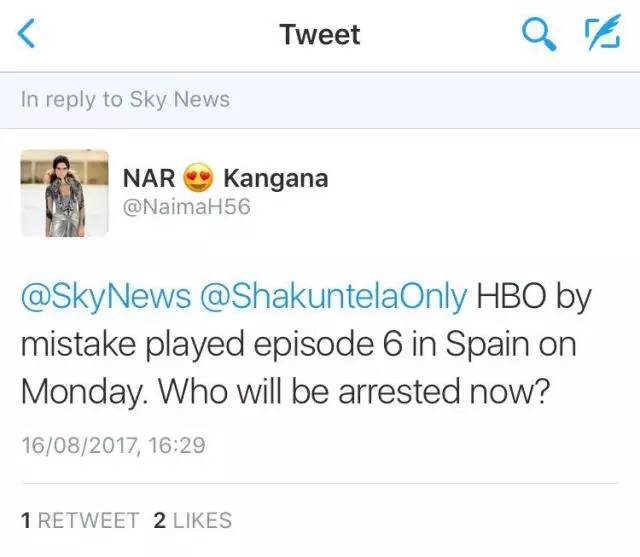The image size is (640, 557).
Task: Click the NAR part of the display name
Action: 149,179
